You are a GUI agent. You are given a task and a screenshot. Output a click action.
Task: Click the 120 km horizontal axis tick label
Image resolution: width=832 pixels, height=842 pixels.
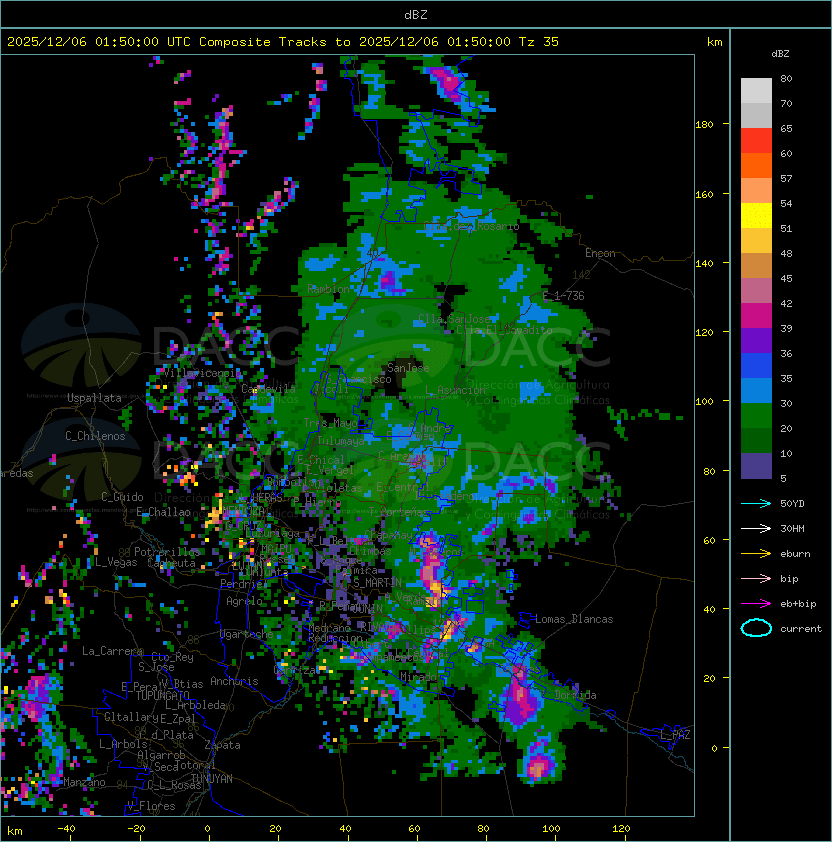pos(621,829)
